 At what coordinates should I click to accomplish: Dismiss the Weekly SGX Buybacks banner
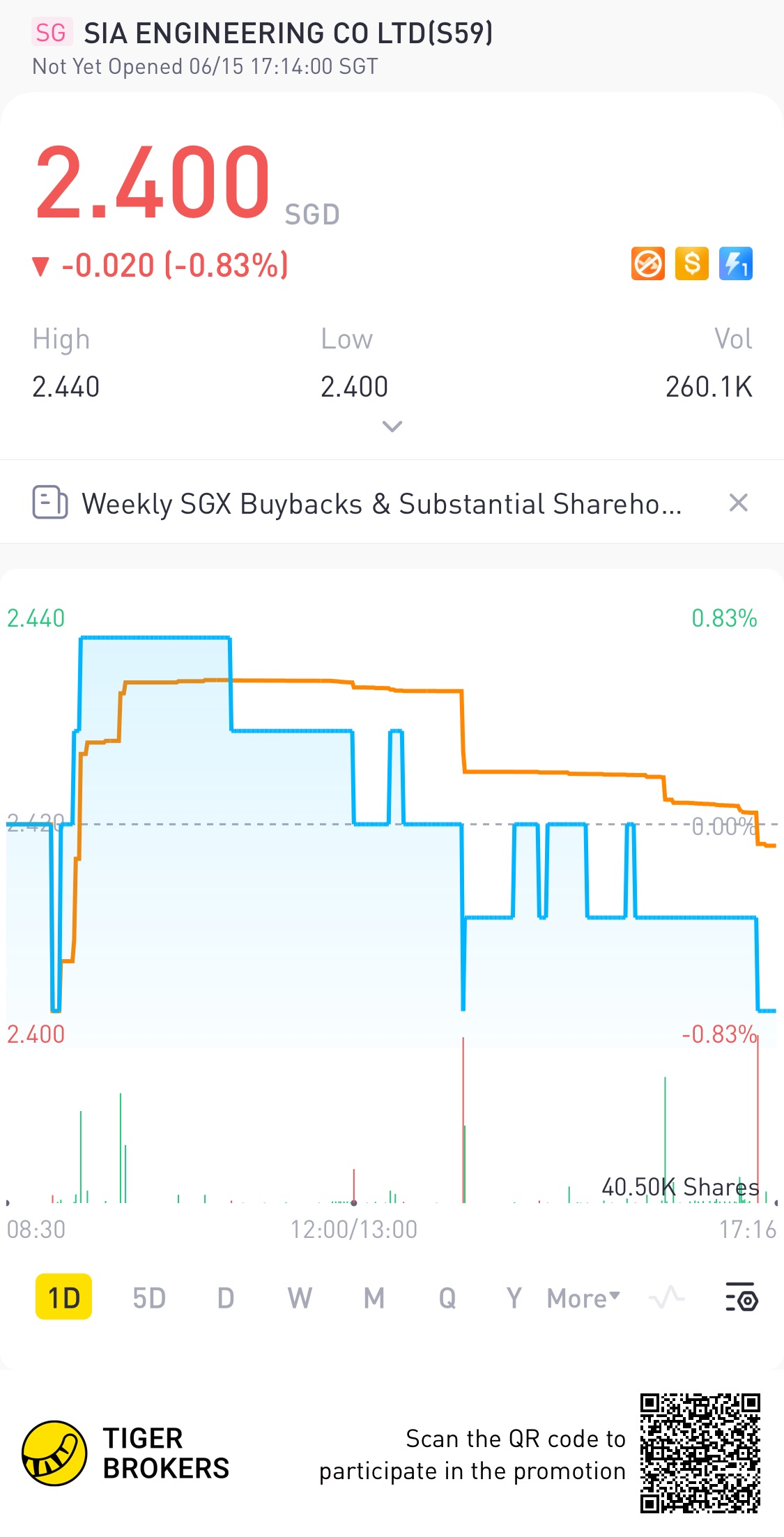pyautogui.click(x=738, y=503)
